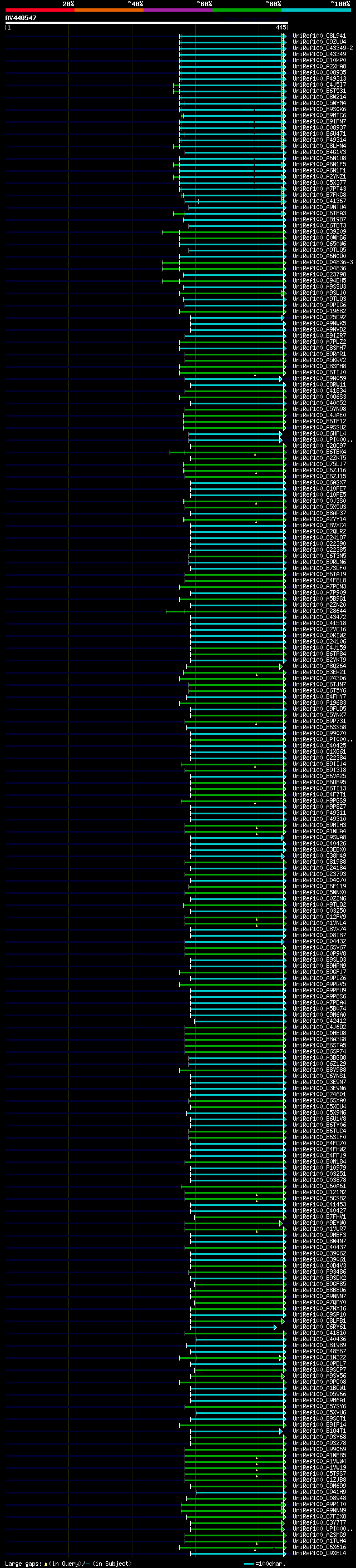Select the UniRef100_B9S0K6 label
Viewport: 356px width, 1568px height.
(x=319, y=110)
